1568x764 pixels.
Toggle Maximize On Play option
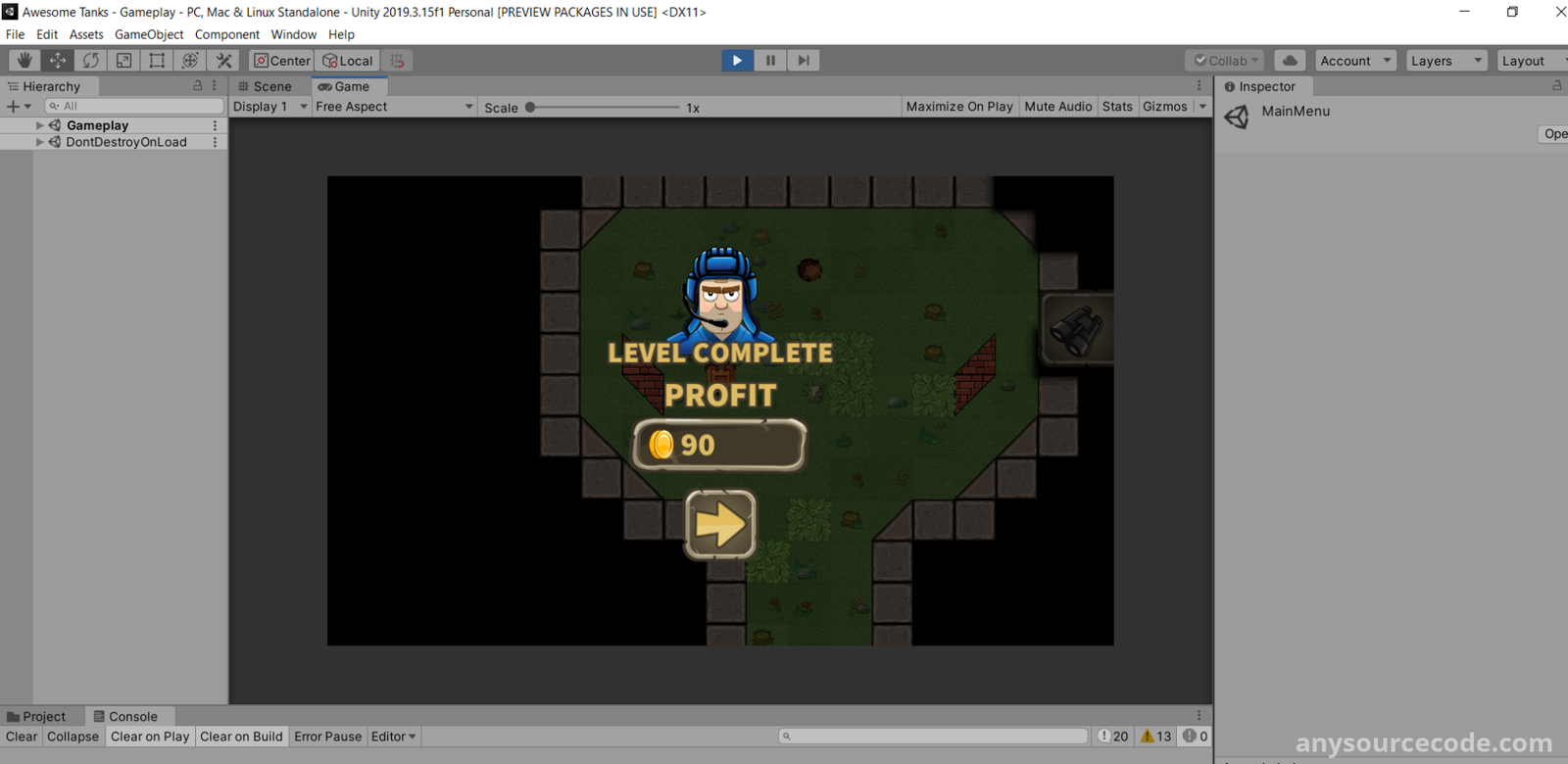(958, 107)
